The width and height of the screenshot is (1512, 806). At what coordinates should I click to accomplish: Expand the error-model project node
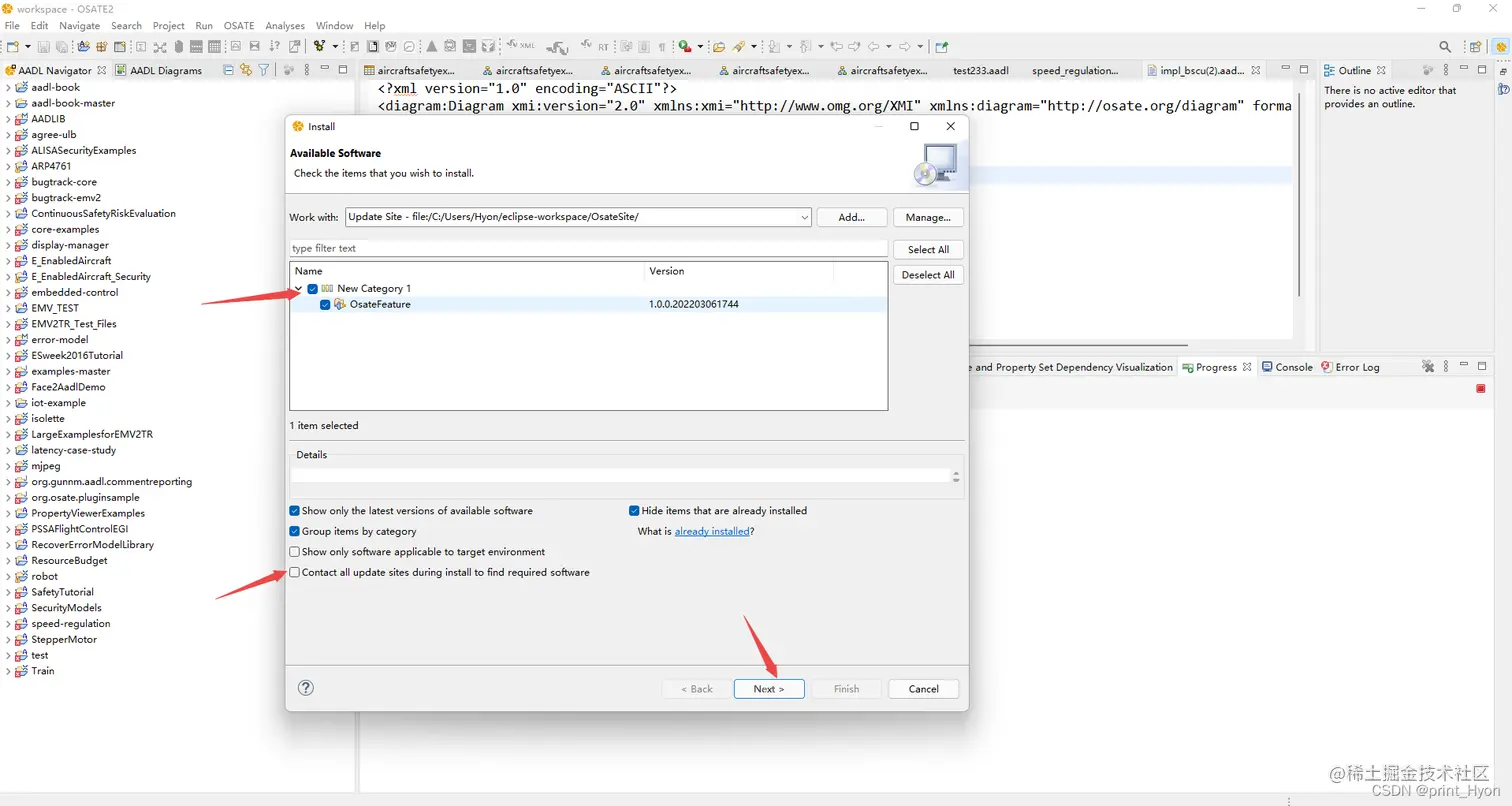pos(8,339)
